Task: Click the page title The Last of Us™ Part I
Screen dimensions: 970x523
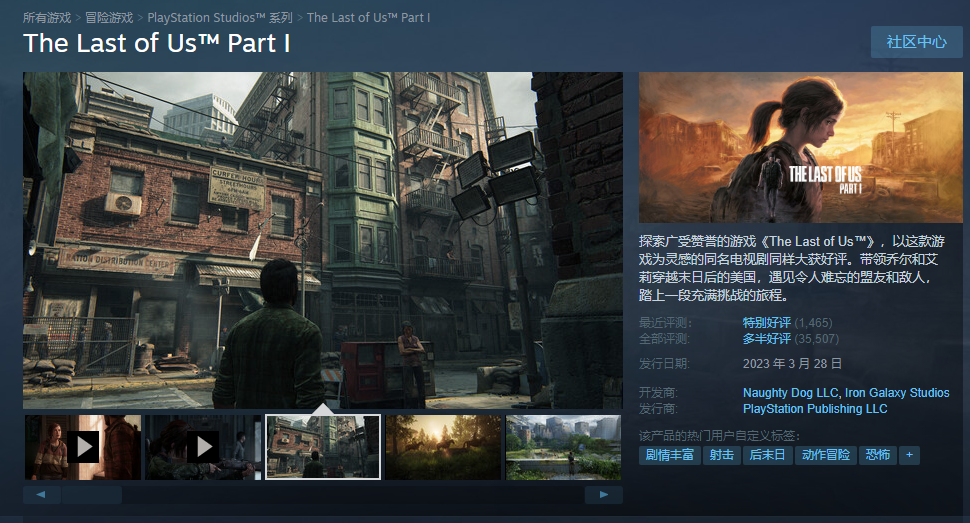Action: click(157, 43)
